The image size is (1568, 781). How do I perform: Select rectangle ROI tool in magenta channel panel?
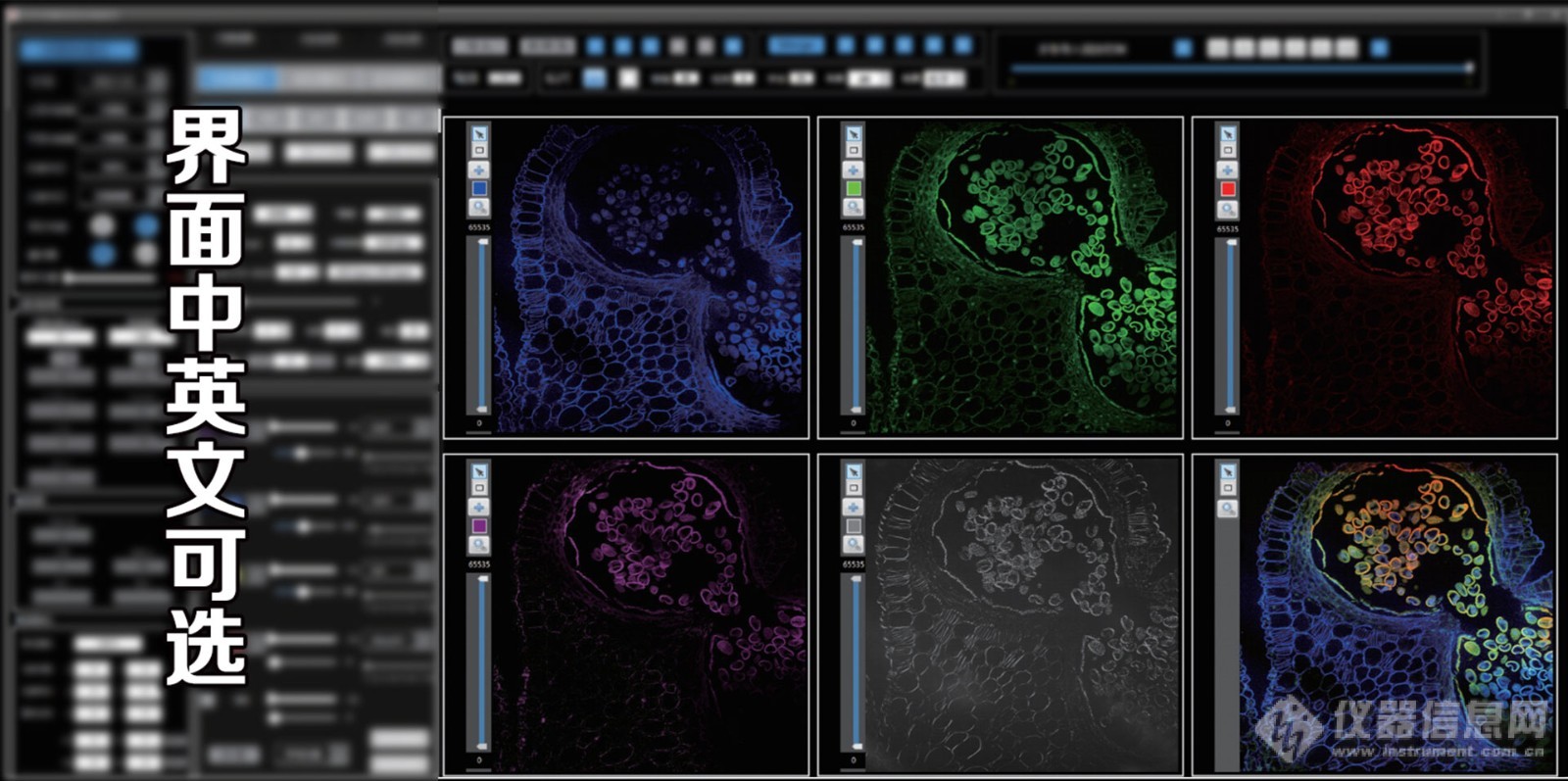click(479, 488)
